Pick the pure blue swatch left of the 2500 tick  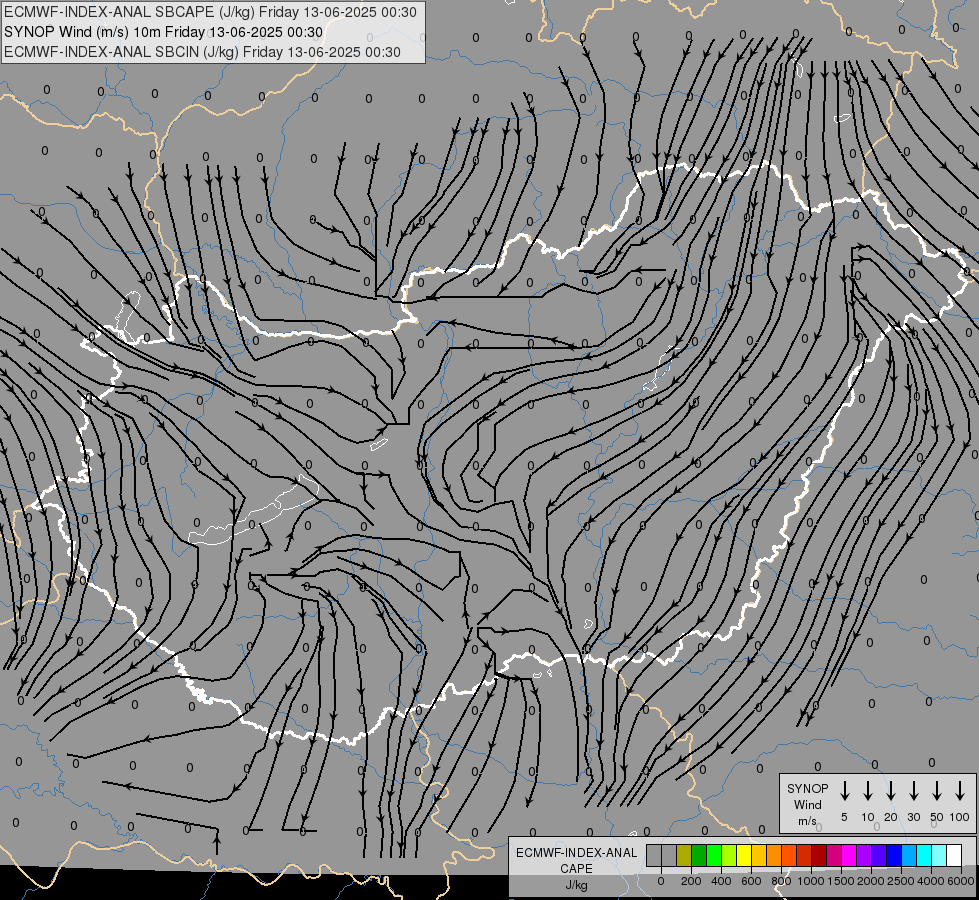click(895, 855)
